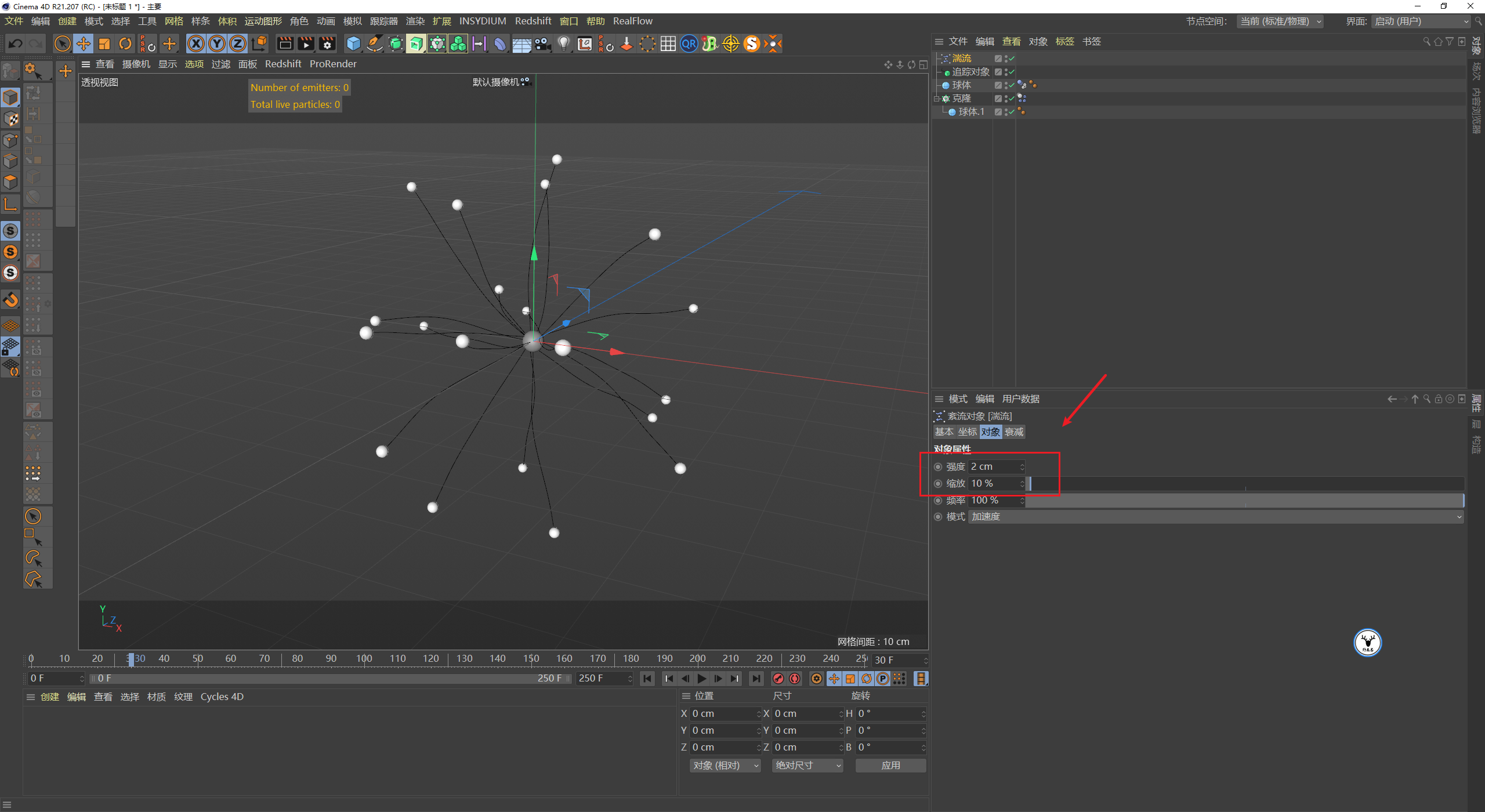
Task: Open the render to Picture Viewer icon
Action: tap(306, 43)
